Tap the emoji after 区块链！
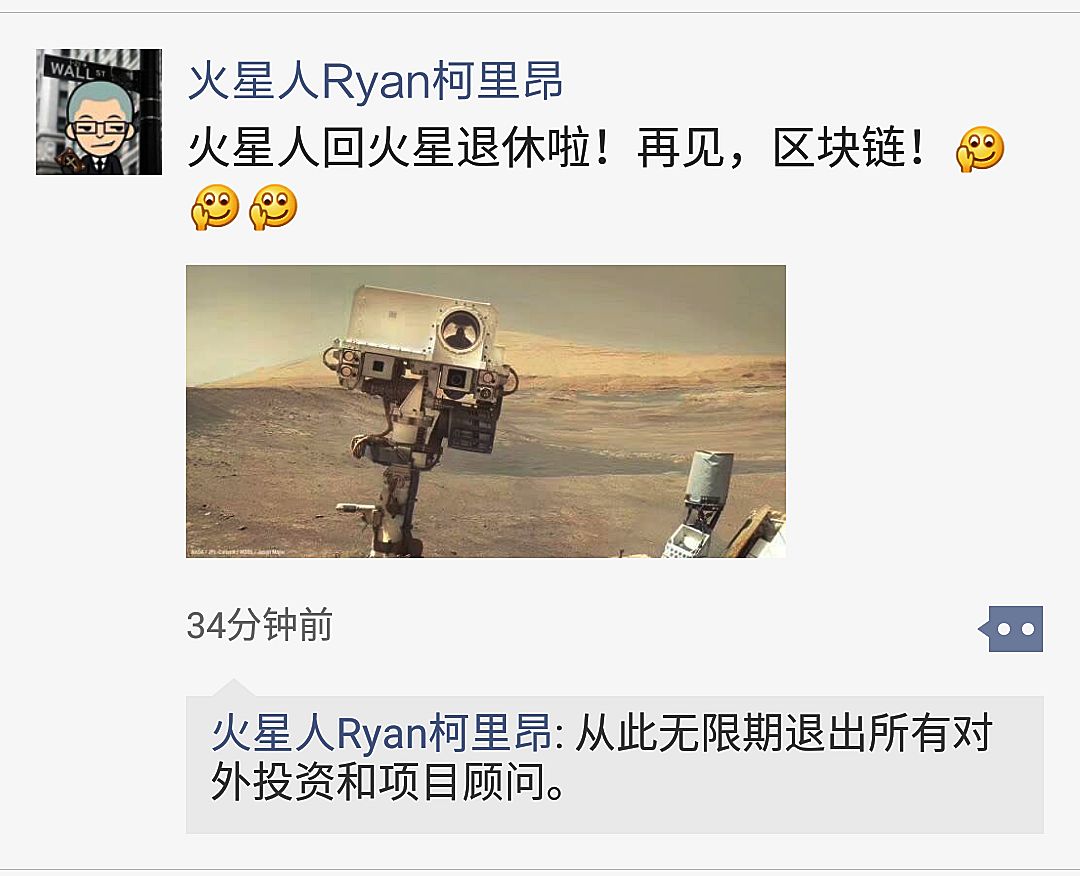 (x=979, y=148)
